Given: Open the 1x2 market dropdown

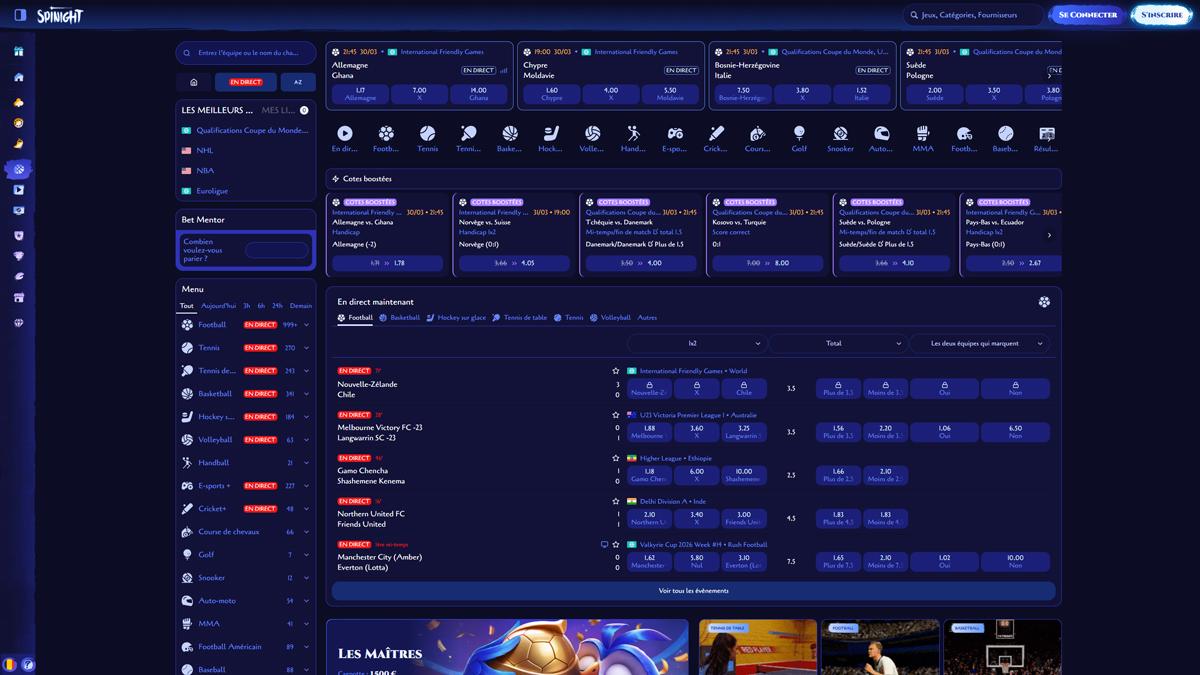Looking at the screenshot, I should (696, 343).
